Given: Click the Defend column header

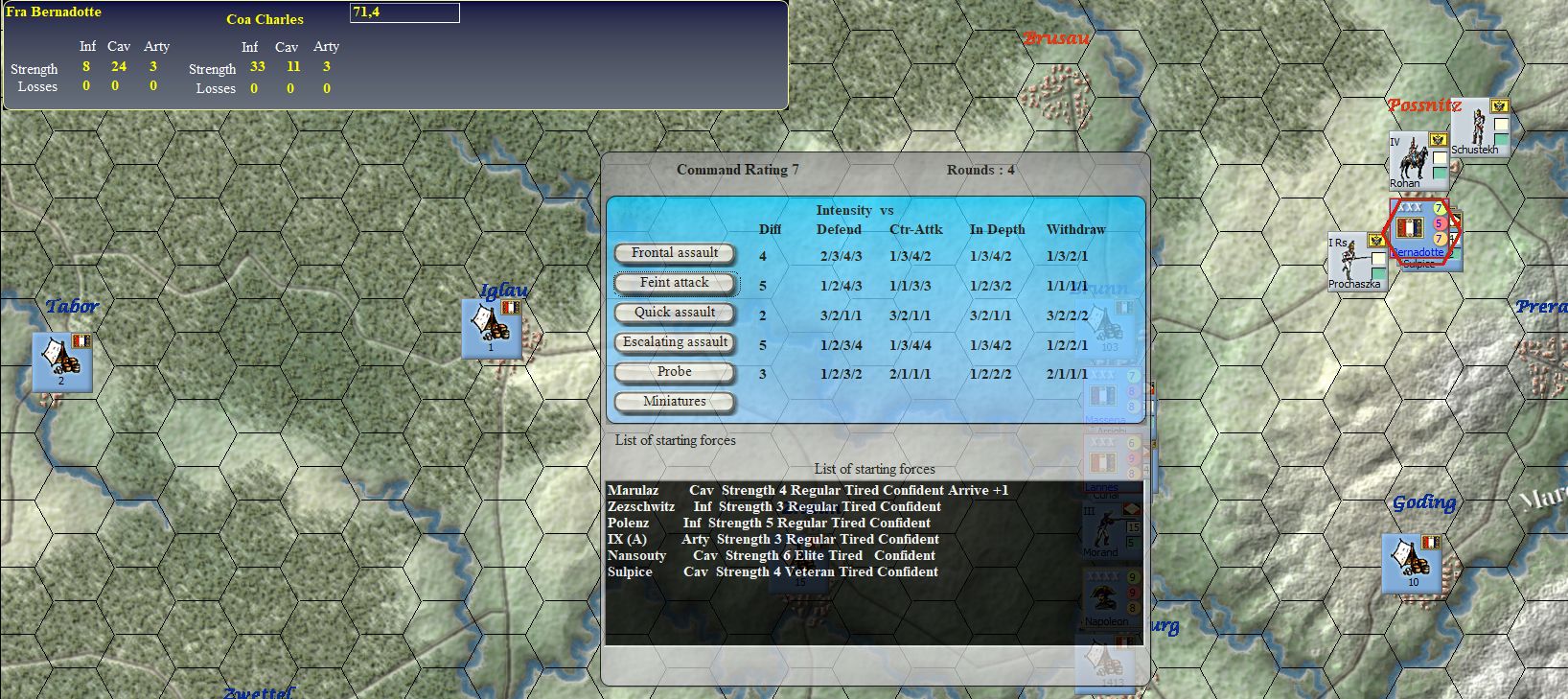Looking at the screenshot, I should (x=839, y=230).
